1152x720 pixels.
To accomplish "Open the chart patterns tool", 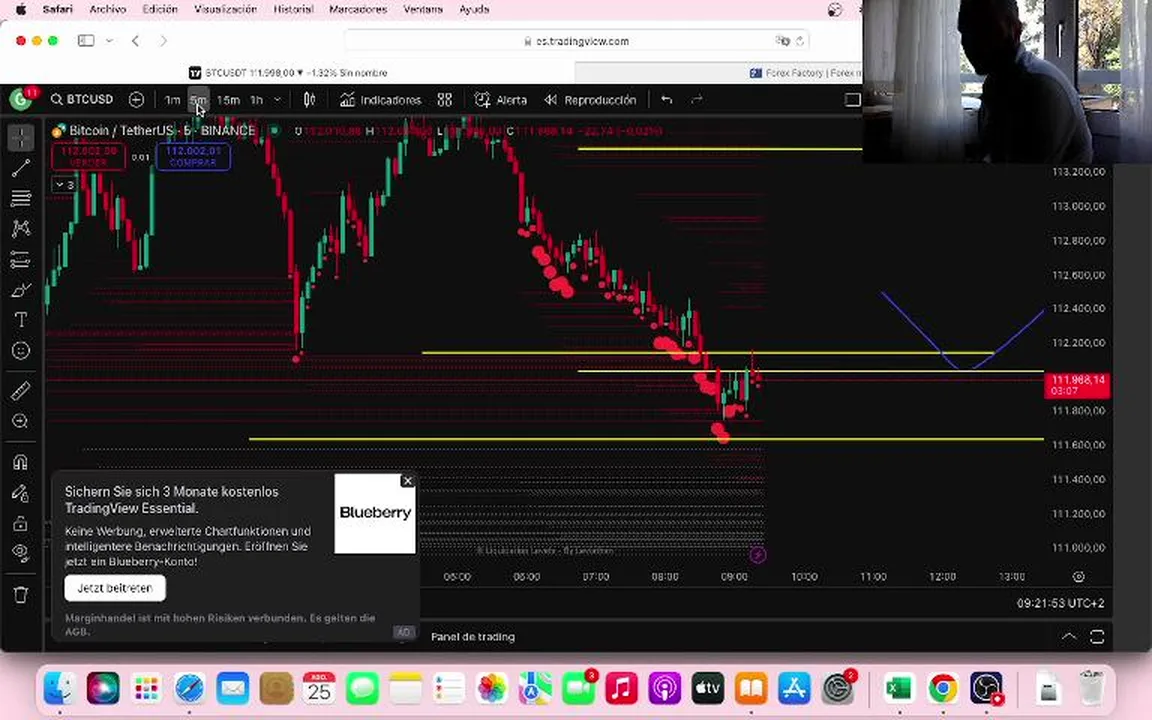I will [x=21, y=228].
